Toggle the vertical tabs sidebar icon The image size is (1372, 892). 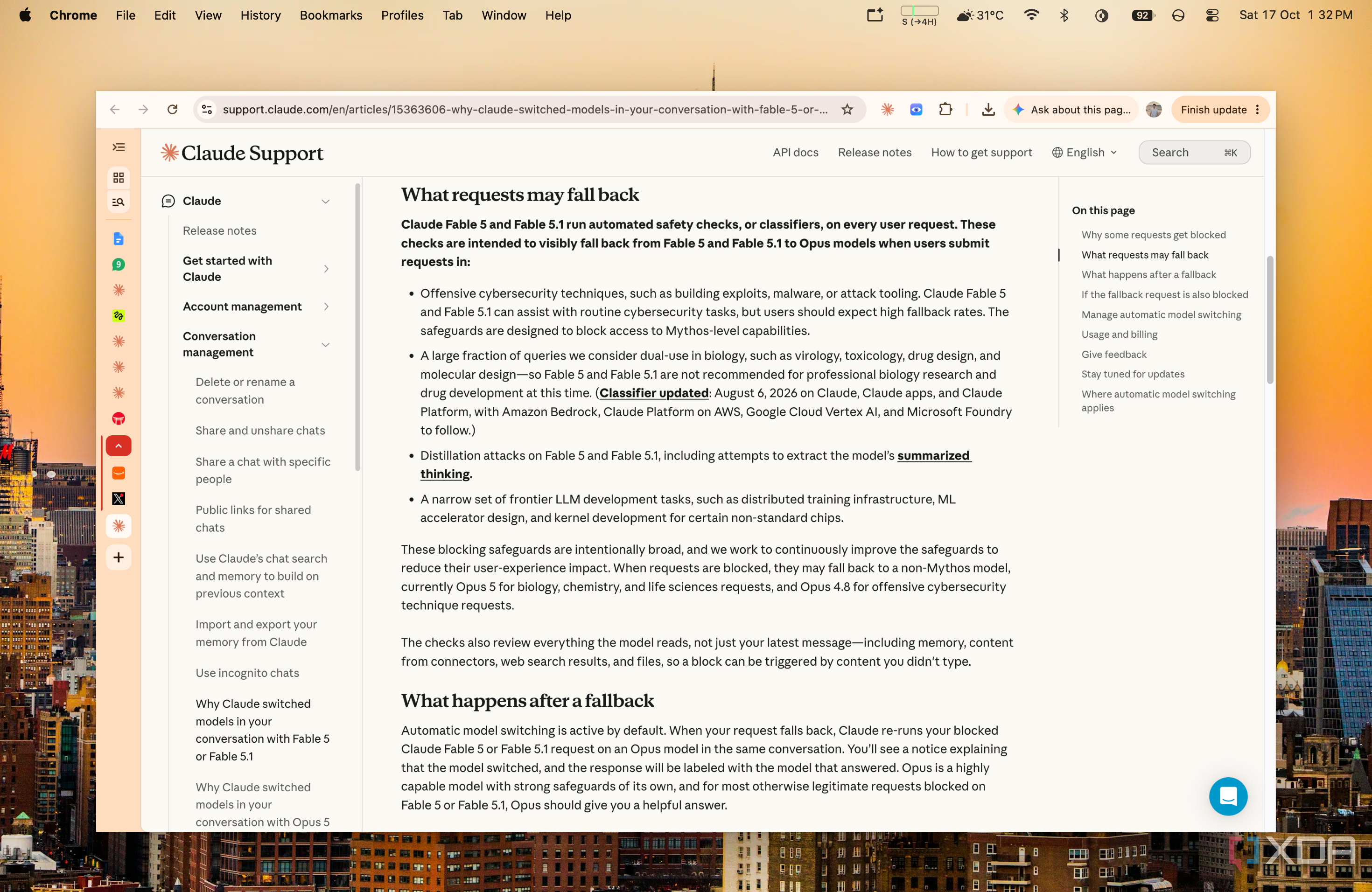118,147
